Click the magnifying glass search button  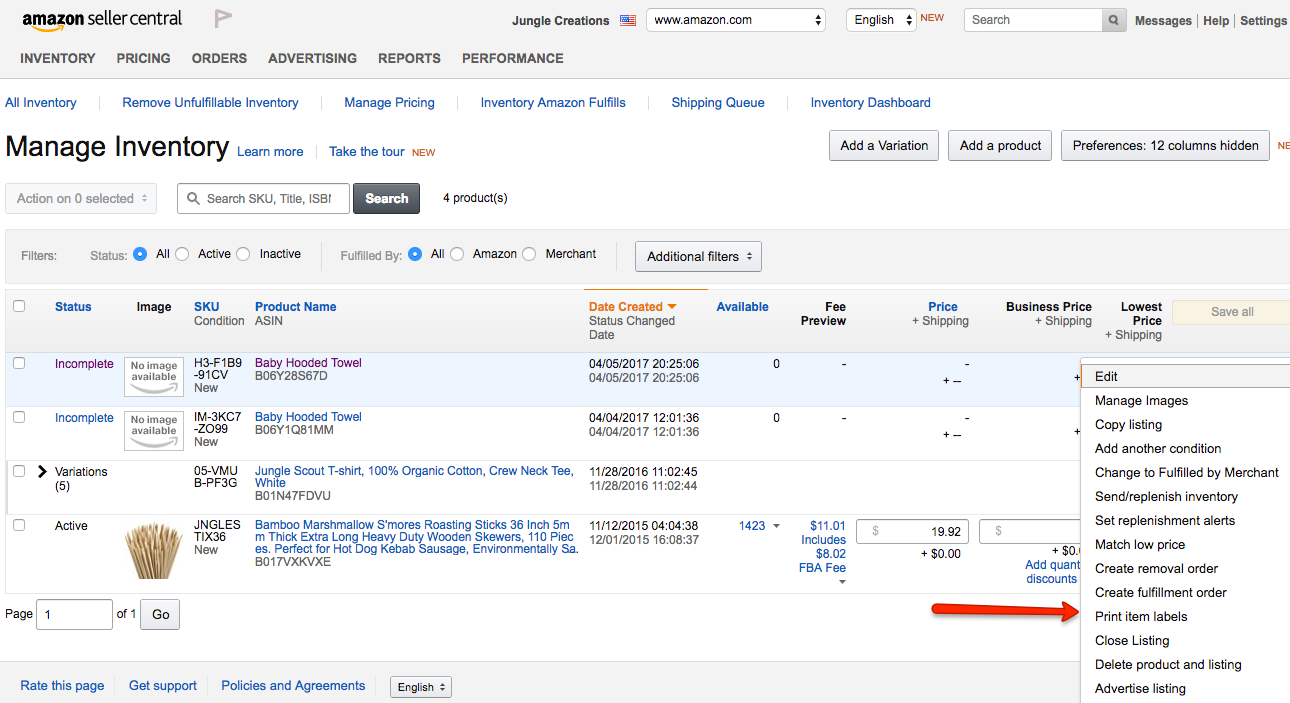[1115, 20]
